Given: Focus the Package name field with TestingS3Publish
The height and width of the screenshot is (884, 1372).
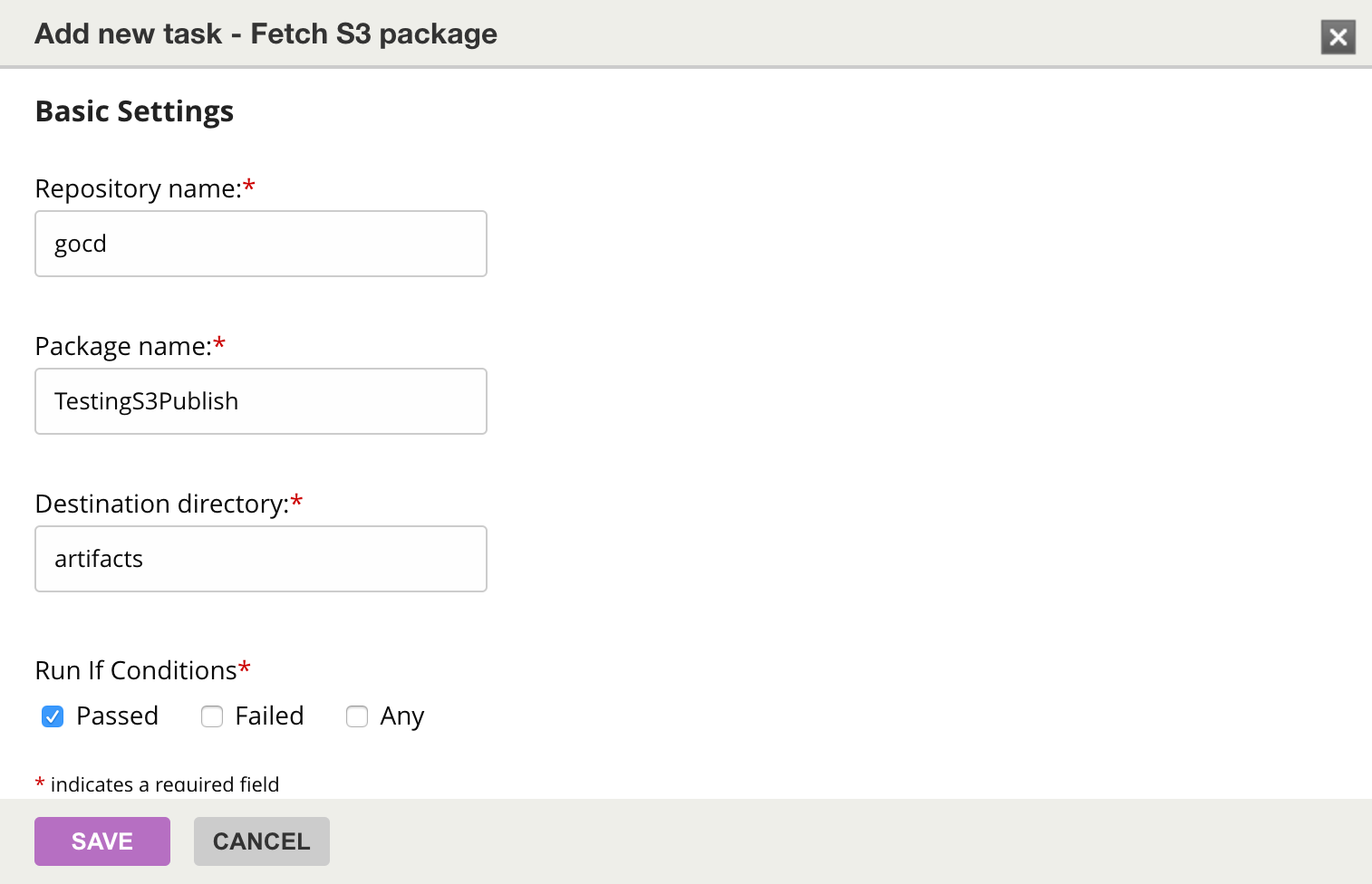Looking at the screenshot, I should (x=261, y=401).
